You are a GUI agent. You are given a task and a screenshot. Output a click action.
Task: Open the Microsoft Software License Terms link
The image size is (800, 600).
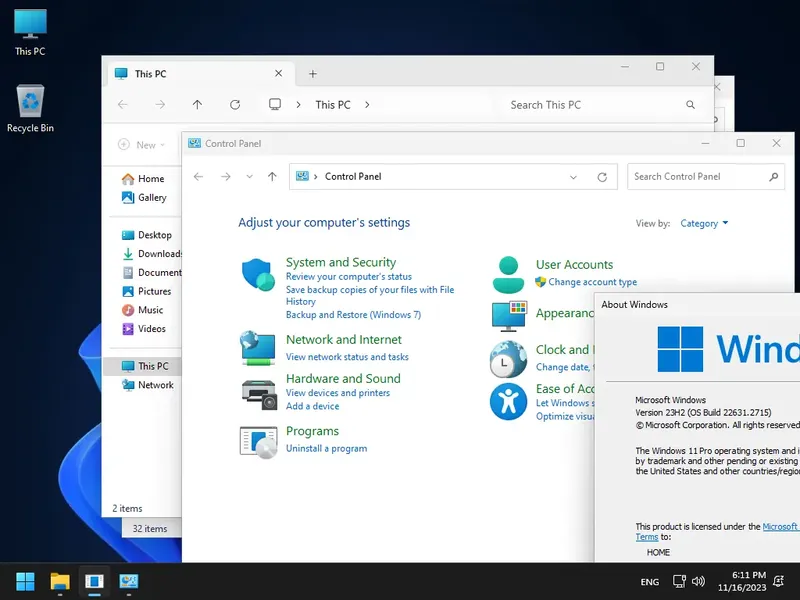[780, 526]
